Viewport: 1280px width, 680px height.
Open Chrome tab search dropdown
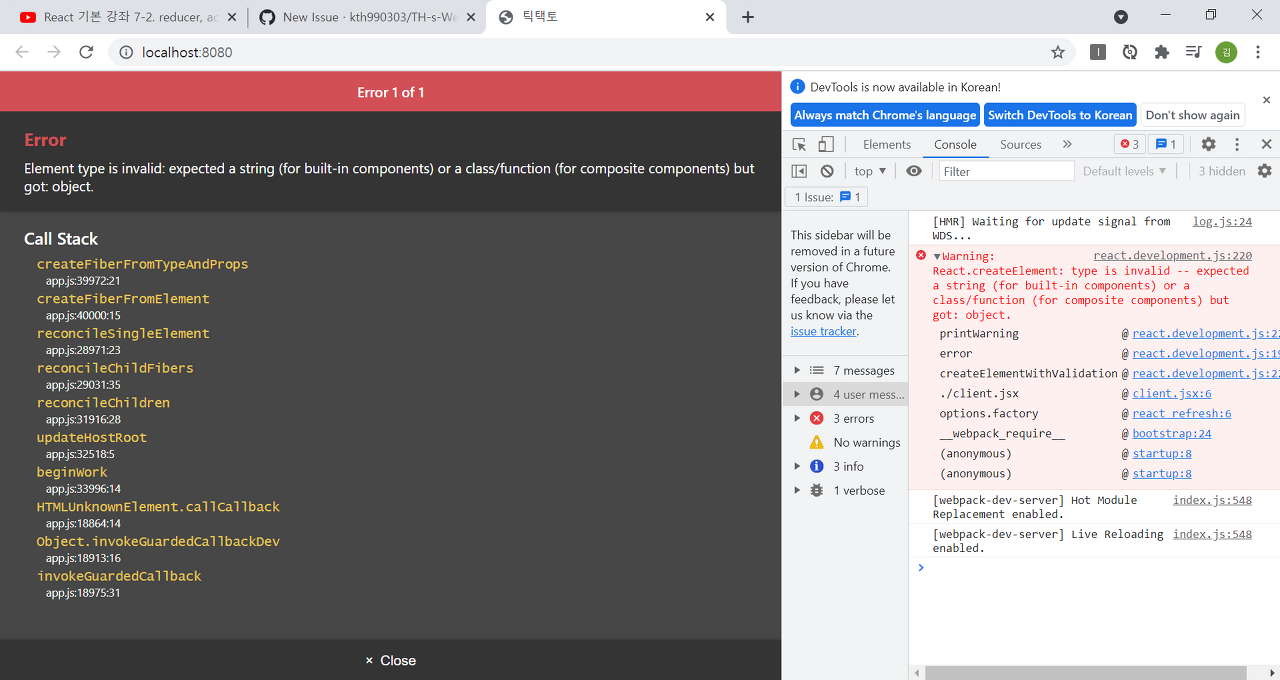coord(1121,17)
